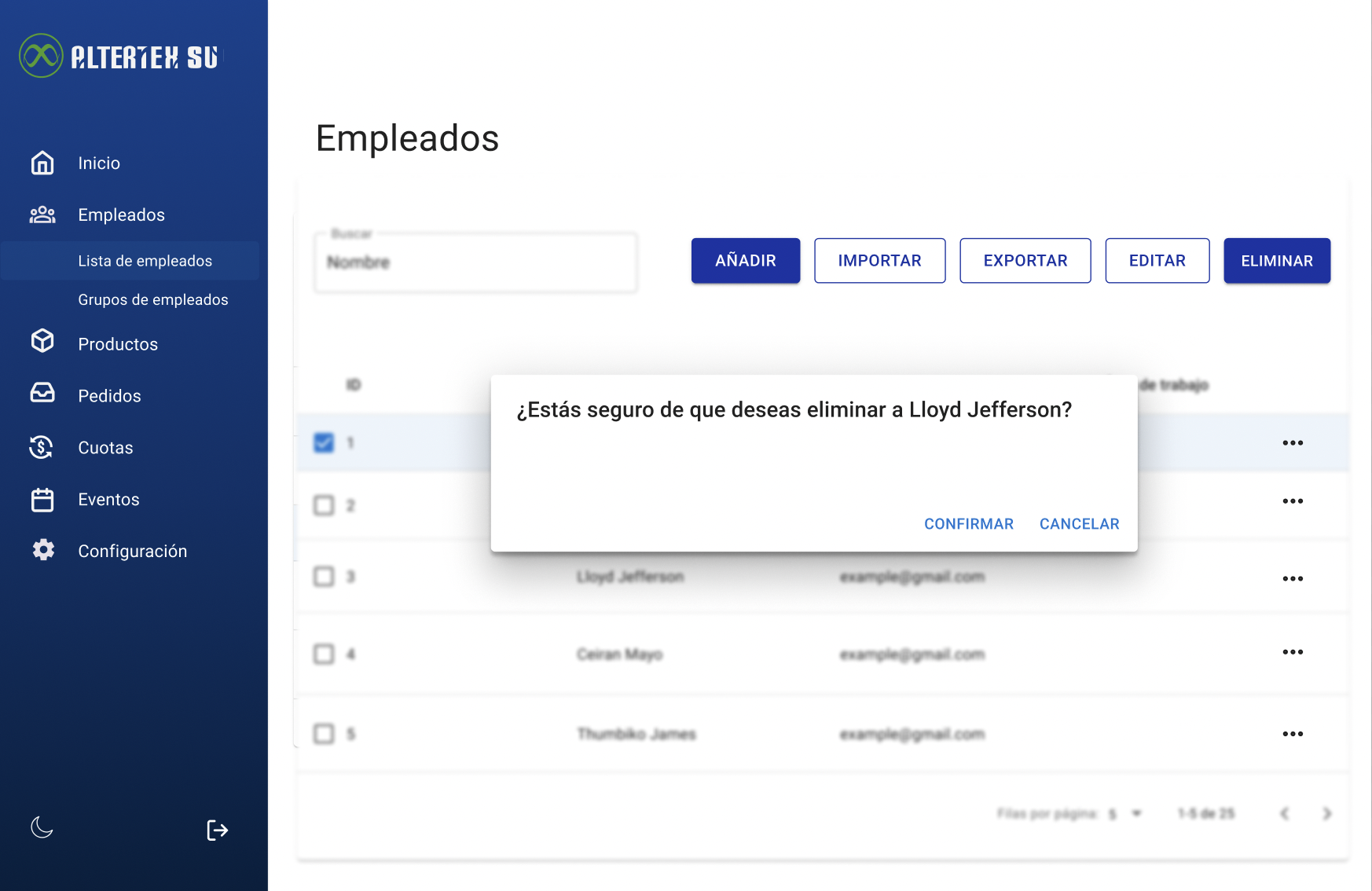Click the logout icon in sidebar
This screenshot has height=891, width=1372.
point(217,830)
